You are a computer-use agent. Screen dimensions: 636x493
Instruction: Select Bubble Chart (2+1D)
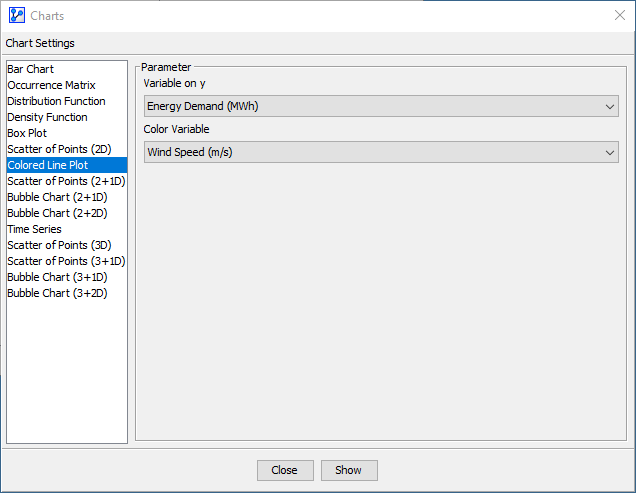(x=57, y=197)
